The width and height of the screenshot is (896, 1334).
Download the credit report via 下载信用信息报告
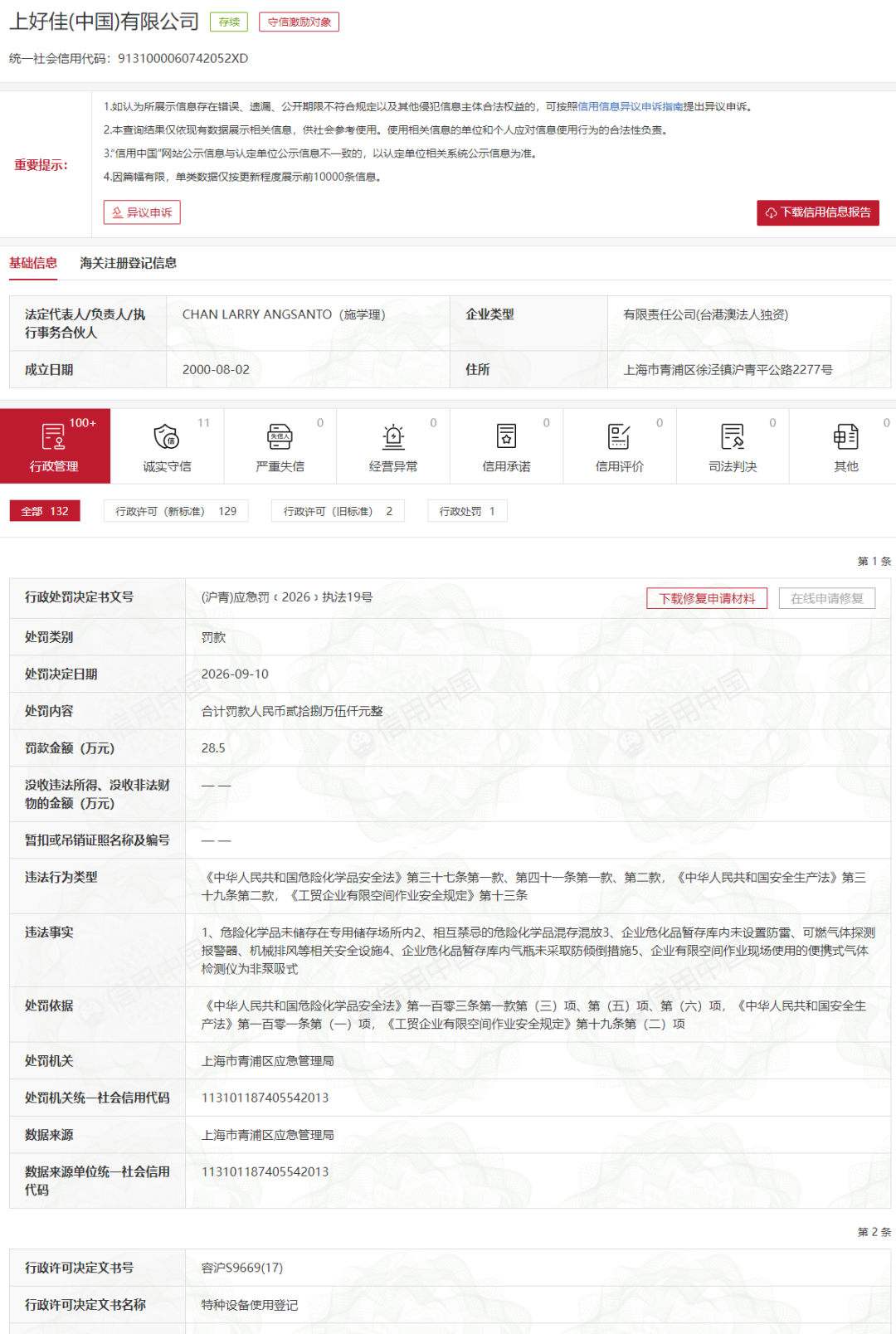(818, 212)
